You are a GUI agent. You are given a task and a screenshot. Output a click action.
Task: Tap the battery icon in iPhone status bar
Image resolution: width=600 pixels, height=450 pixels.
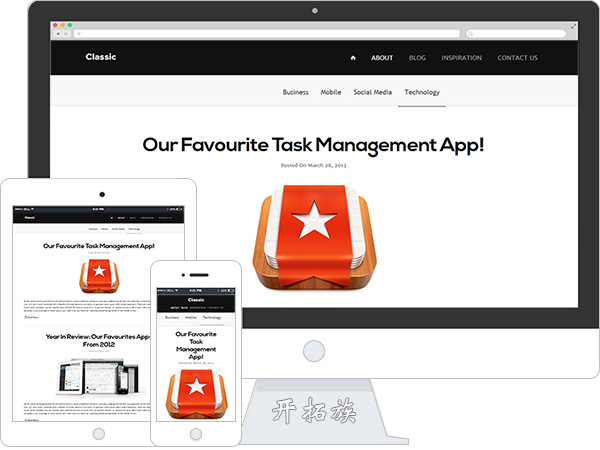coord(231,291)
